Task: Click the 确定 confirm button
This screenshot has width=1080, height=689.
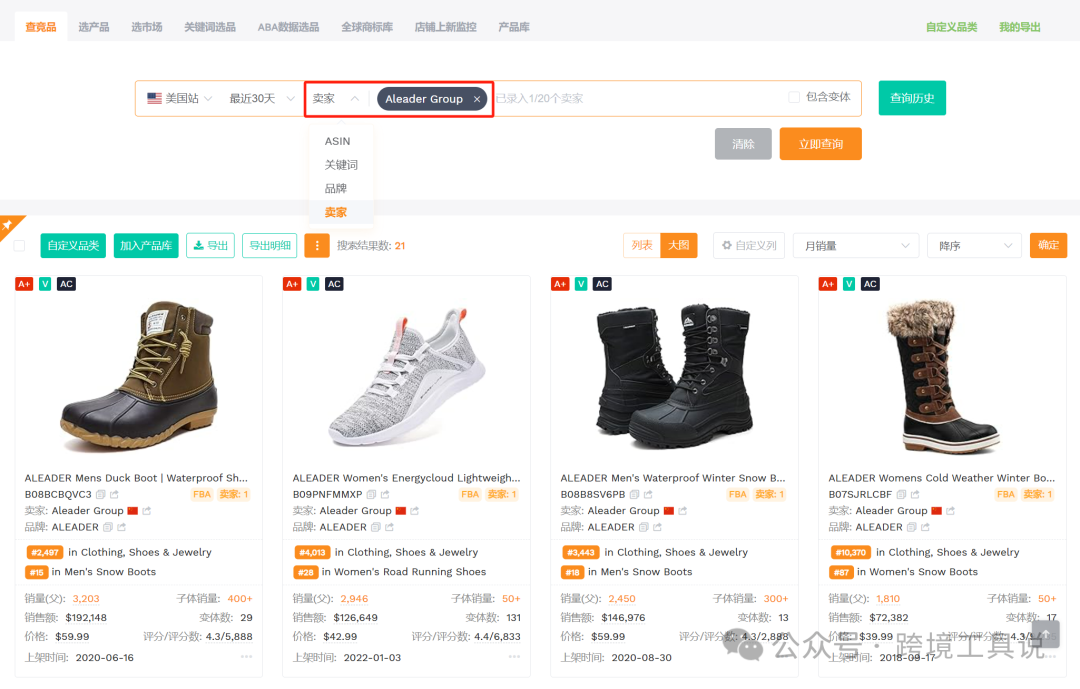Action: point(1048,245)
